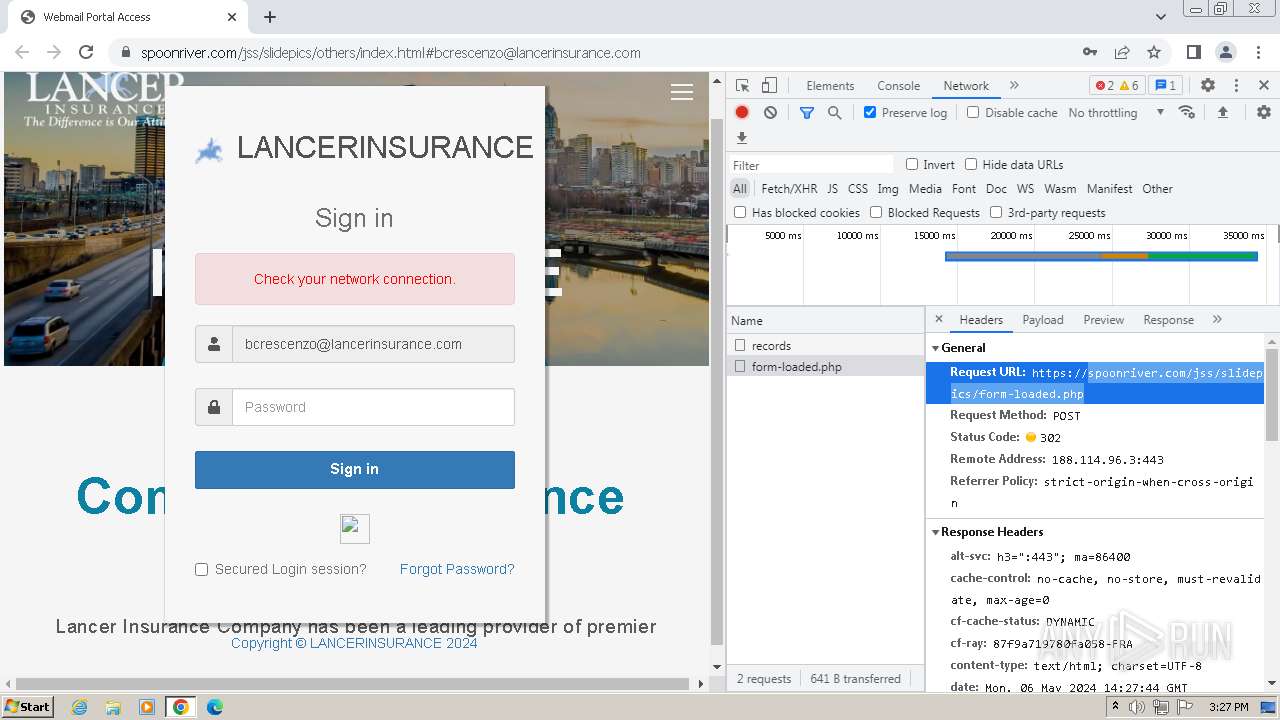Open a new browser tab
Screen dimensions: 1280x720
(270, 17)
